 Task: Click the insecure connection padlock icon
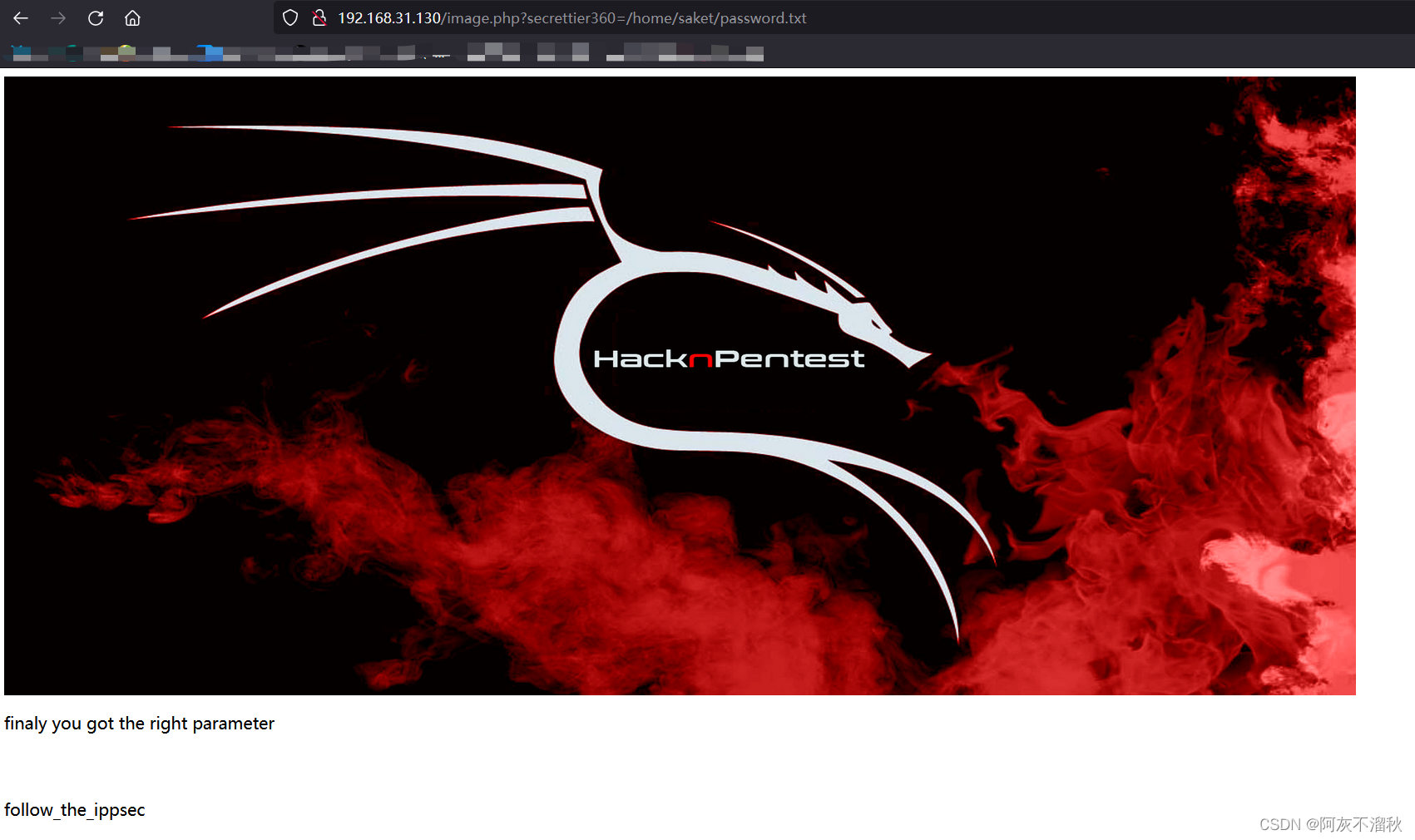(319, 17)
